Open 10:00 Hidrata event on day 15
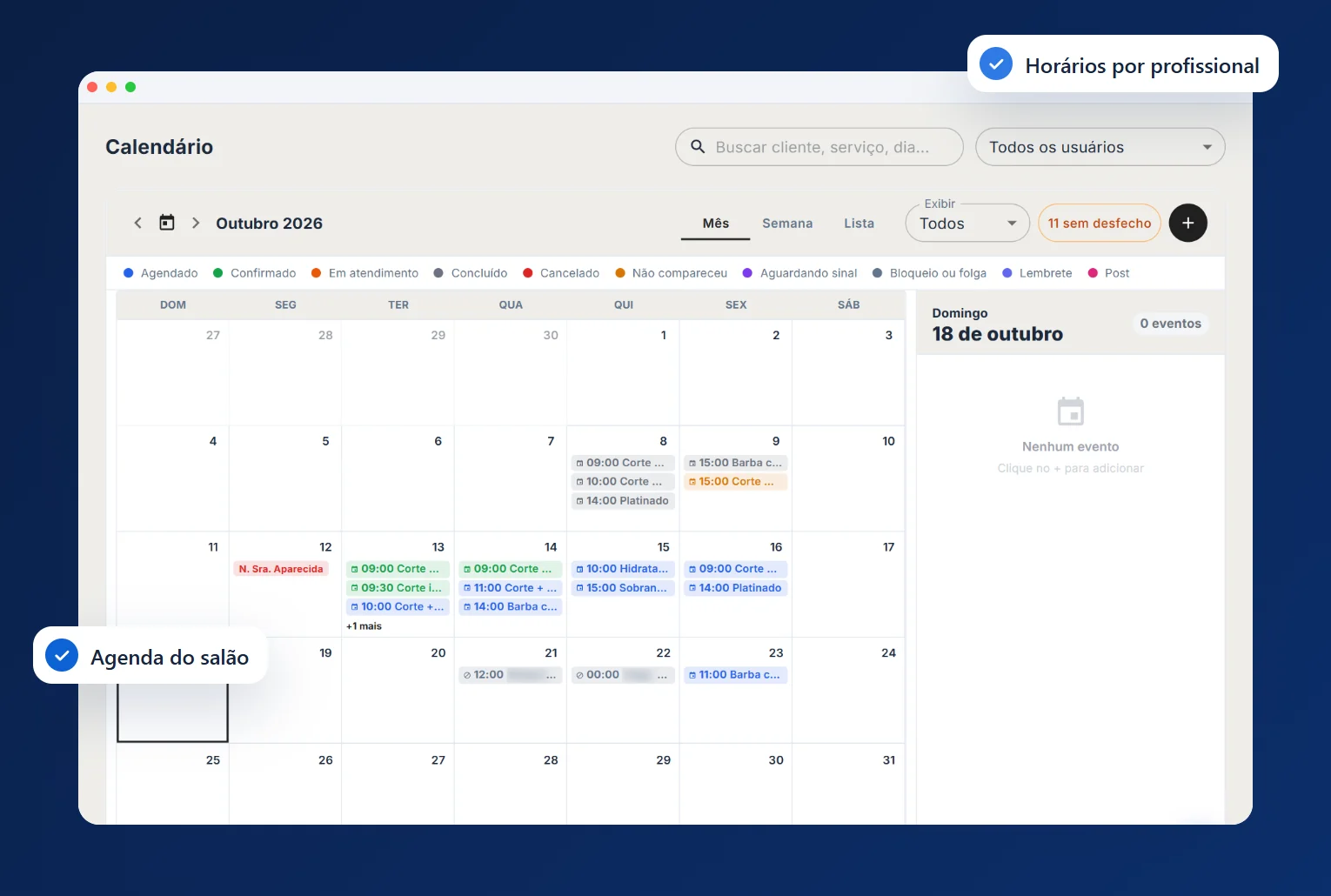Viewport: 1331px width, 896px height. [623, 569]
